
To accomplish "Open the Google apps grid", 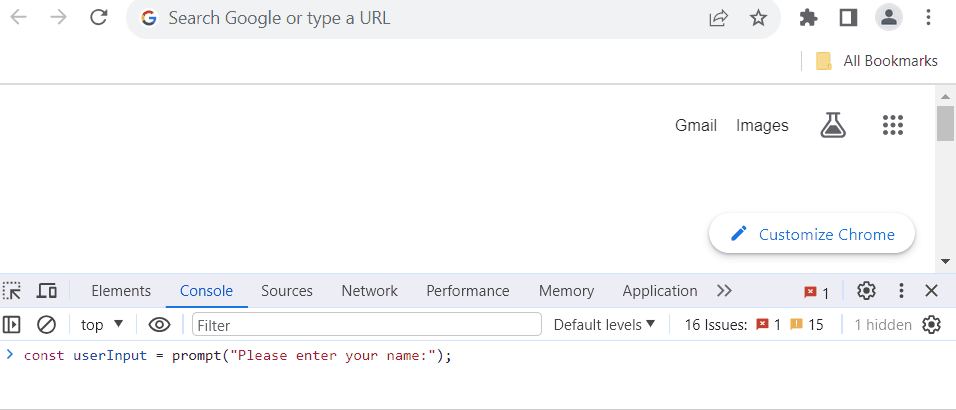I will point(893,125).
